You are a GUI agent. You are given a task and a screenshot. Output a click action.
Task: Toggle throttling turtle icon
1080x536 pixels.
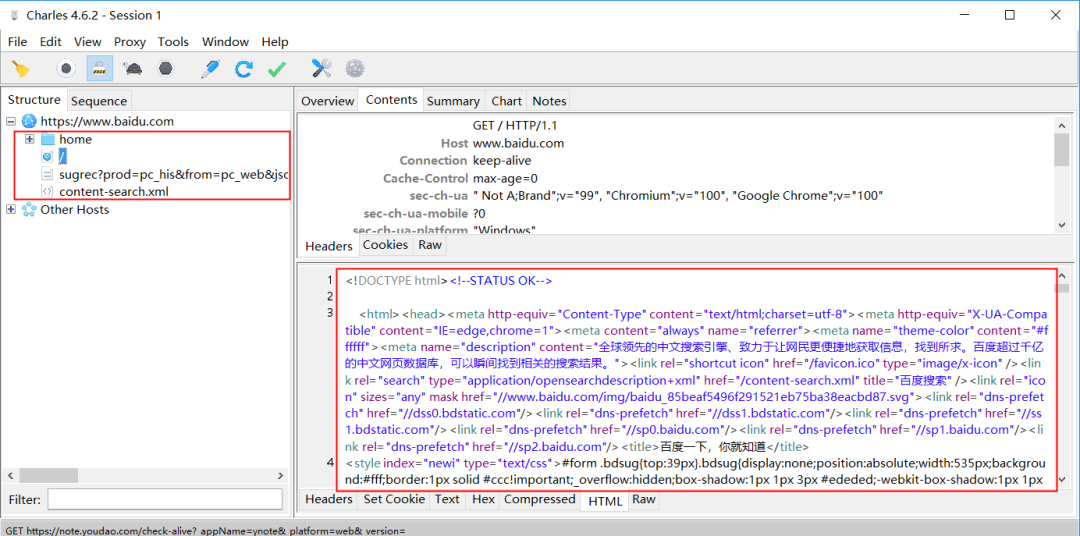click(x=132, y=69)
